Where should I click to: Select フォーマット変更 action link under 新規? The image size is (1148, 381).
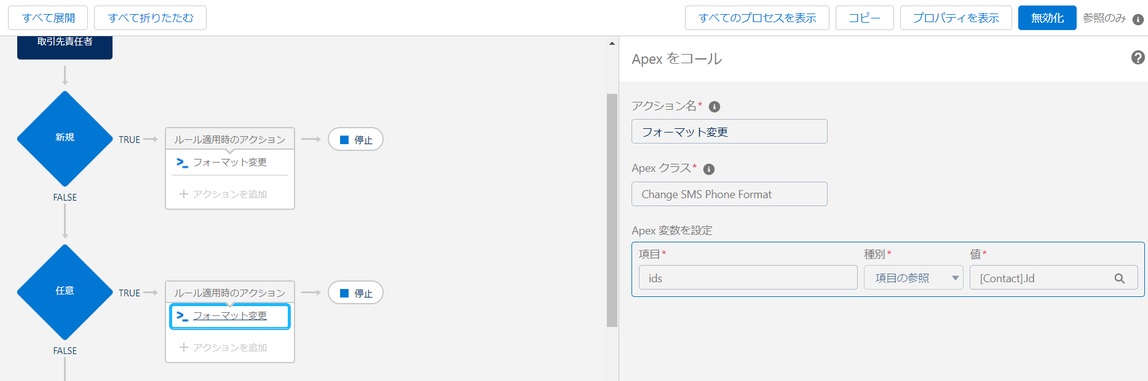(230, 163)
